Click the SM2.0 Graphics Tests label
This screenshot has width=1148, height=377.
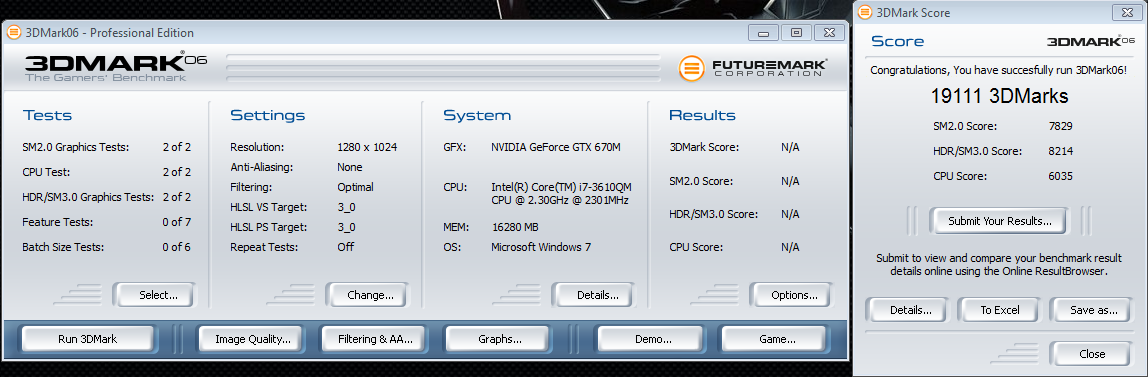click(75, 147)
